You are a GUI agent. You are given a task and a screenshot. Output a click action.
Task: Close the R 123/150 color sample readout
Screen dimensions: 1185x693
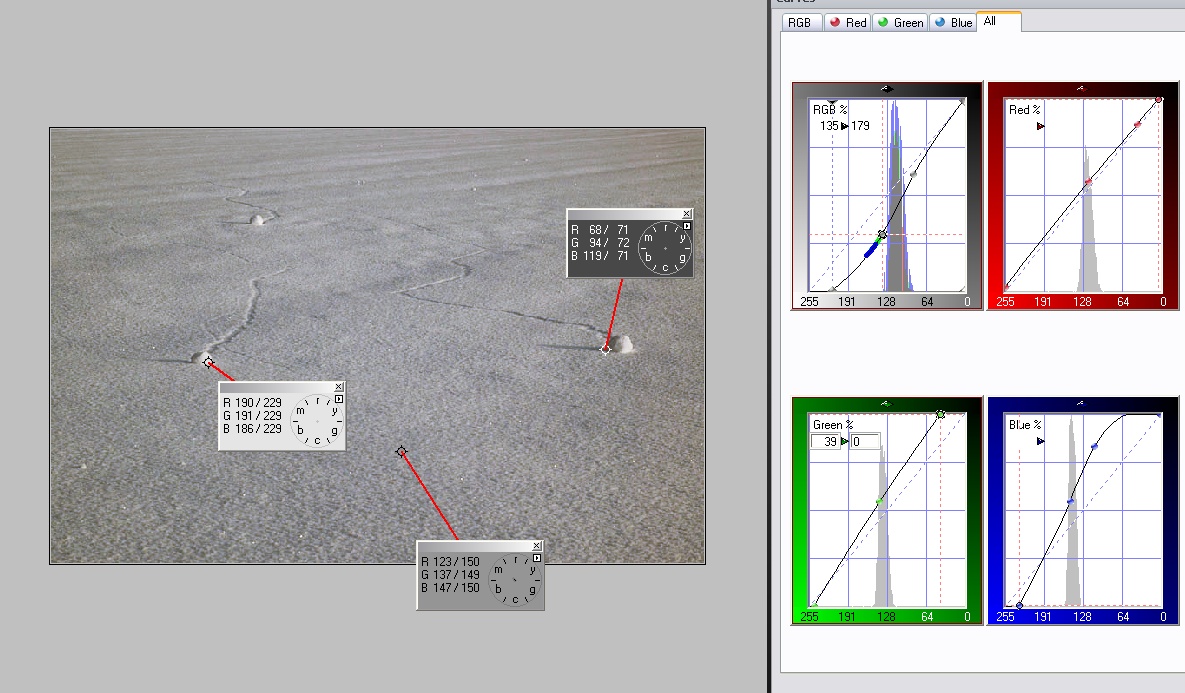[537, 546]
